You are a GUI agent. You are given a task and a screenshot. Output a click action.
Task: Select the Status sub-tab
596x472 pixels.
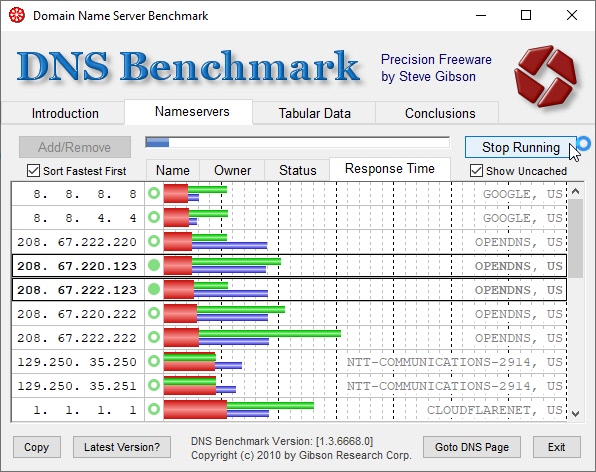coord(297,170)
